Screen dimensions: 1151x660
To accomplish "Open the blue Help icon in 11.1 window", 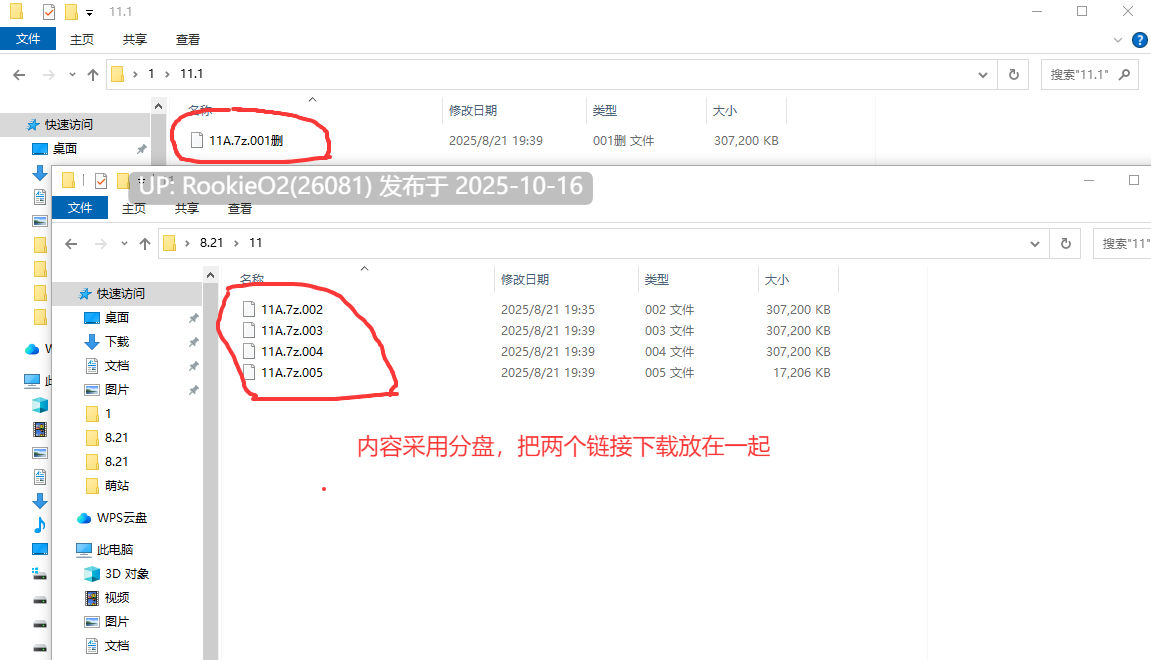I will pos(1140,40).
